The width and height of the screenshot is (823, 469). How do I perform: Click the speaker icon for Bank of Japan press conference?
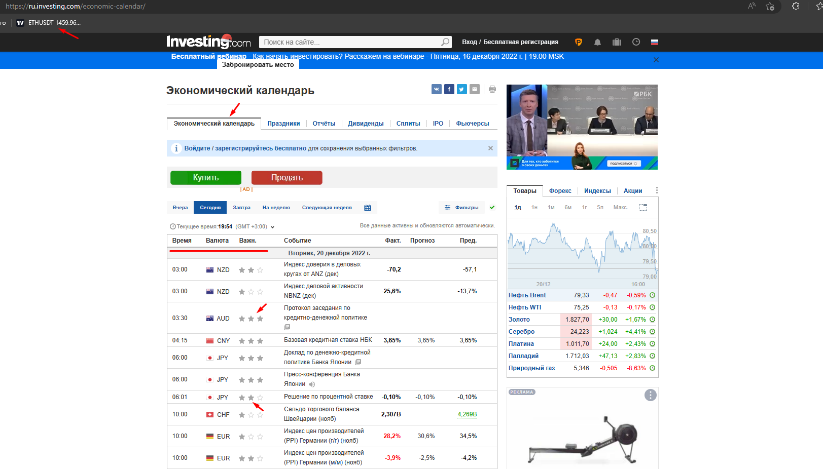point(313,384)
